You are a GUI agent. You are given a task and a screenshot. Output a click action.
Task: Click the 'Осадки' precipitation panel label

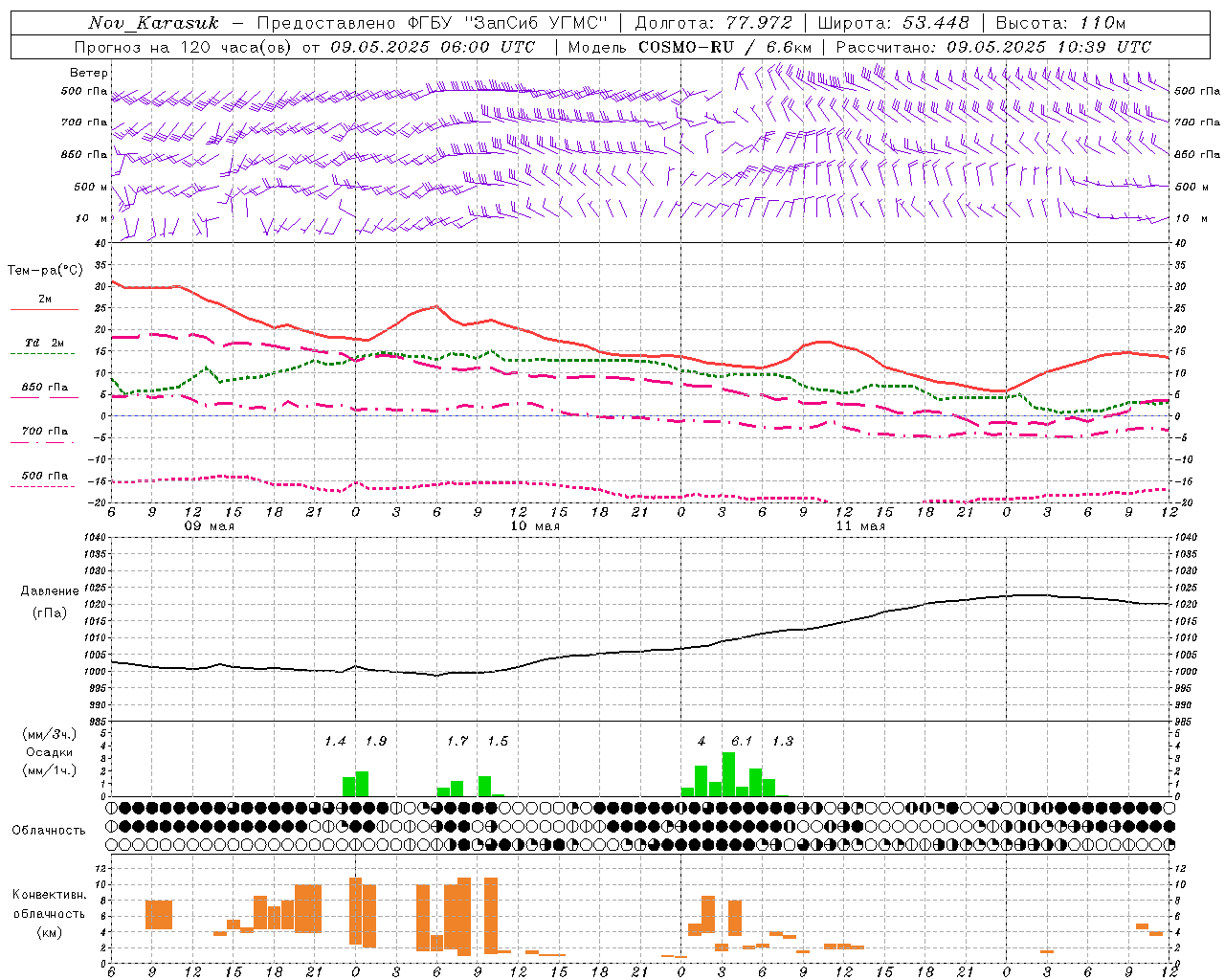(x=49, y=752)
